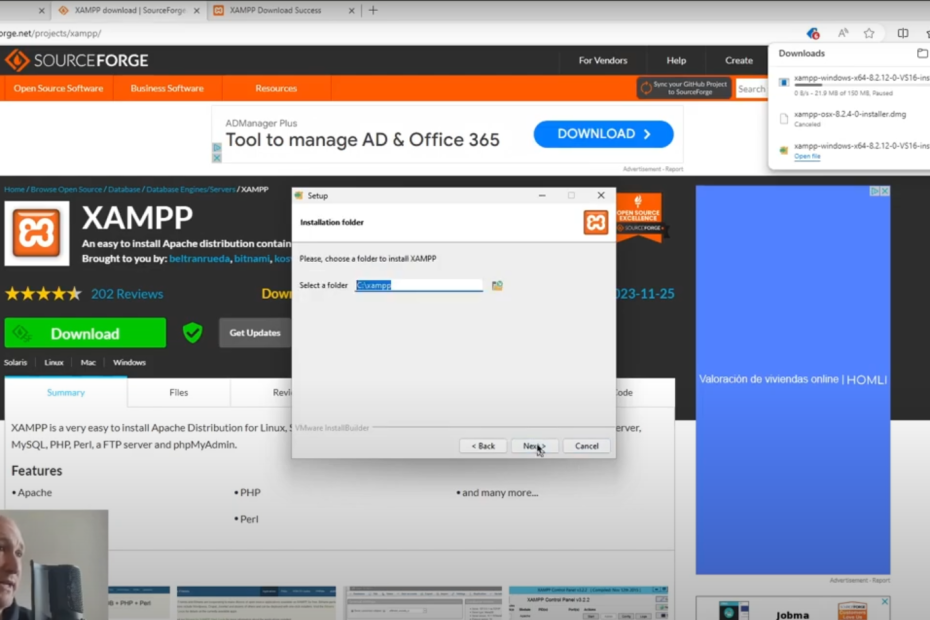Click the Get Updates button

pos(255,333)
